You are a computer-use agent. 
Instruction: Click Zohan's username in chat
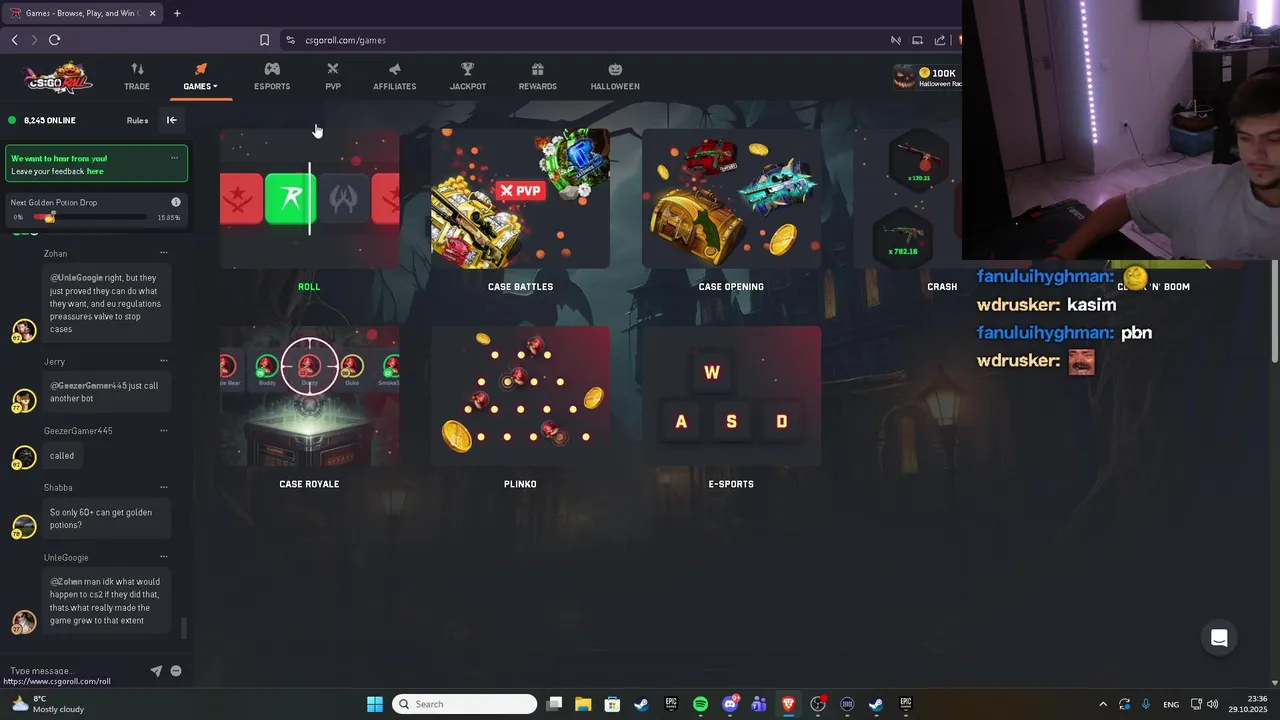click(x=56, y=254)
